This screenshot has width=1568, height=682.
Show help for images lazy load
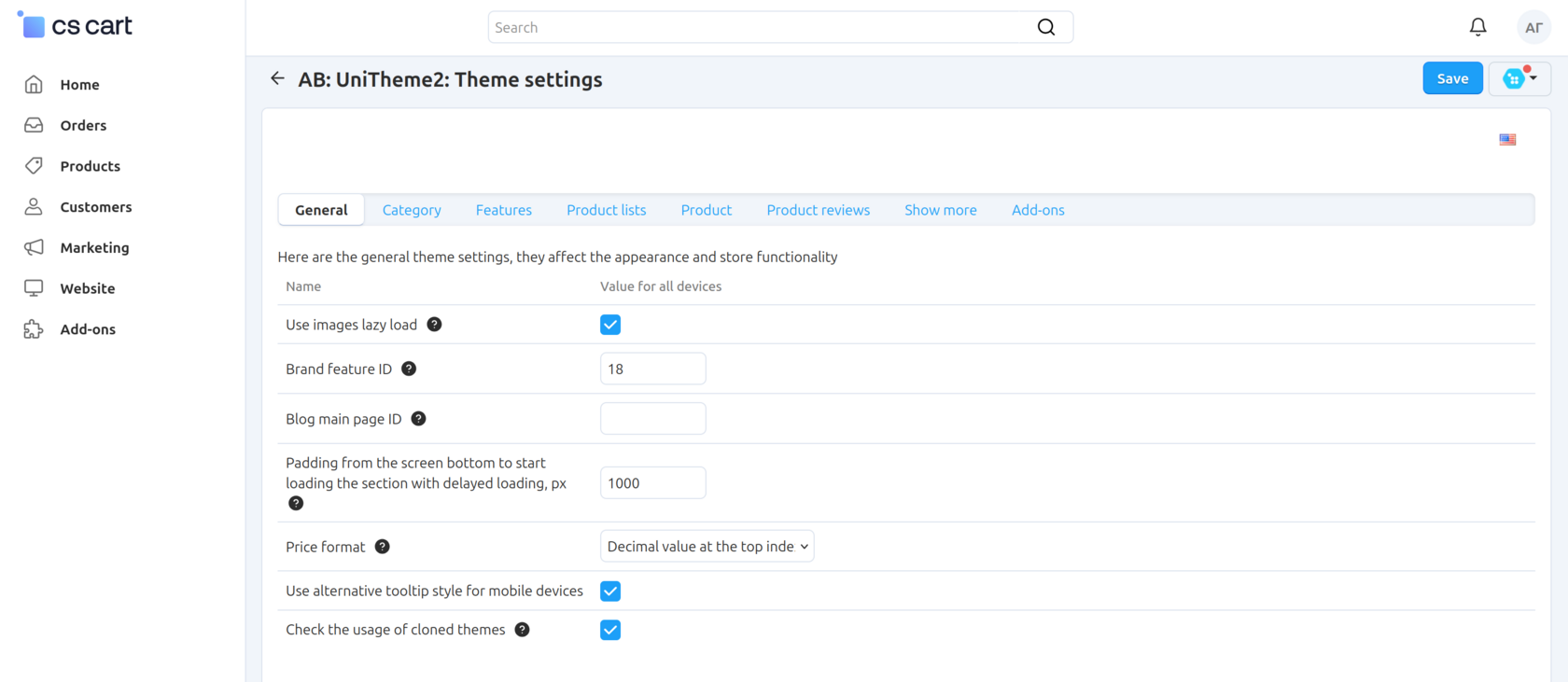[x=434, y=325]
